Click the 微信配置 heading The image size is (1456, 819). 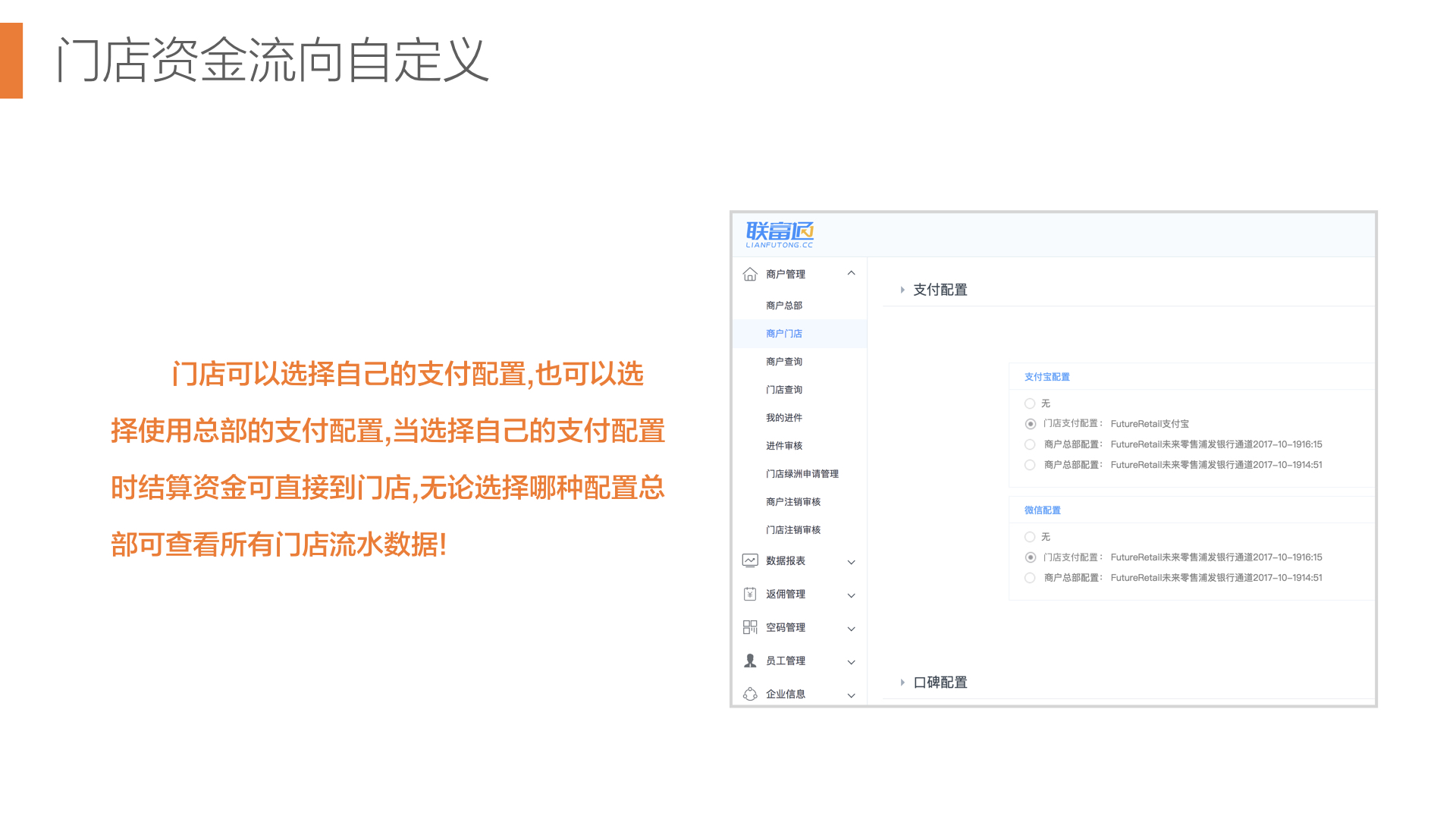pos(1043,510)
